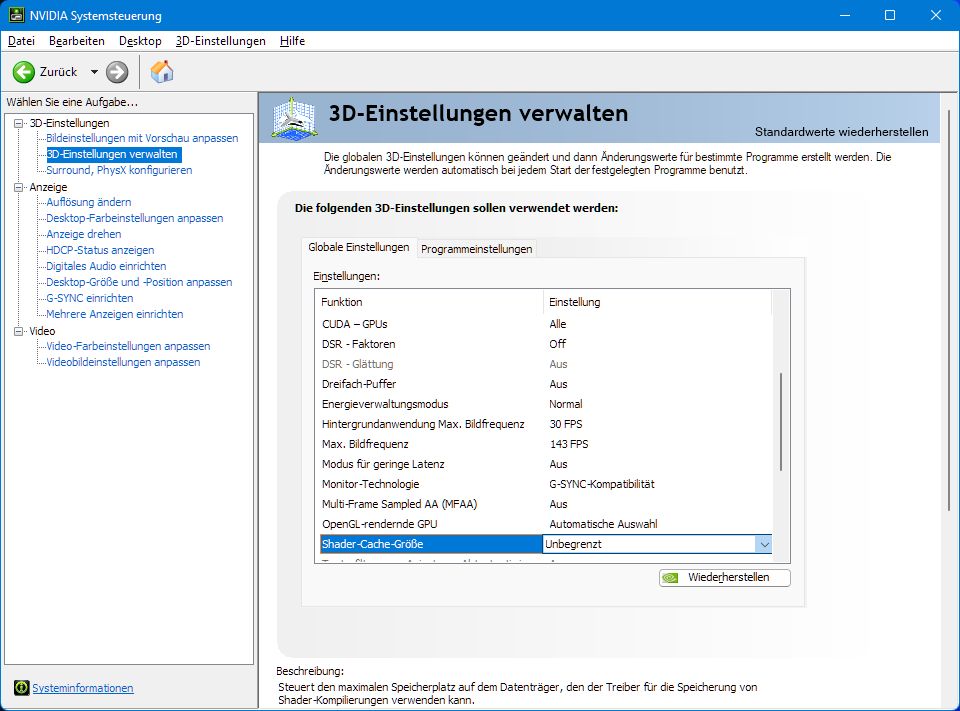960x711 pixels.
Task: Click the Automatische Auswahl value
Action: point(603,524)
